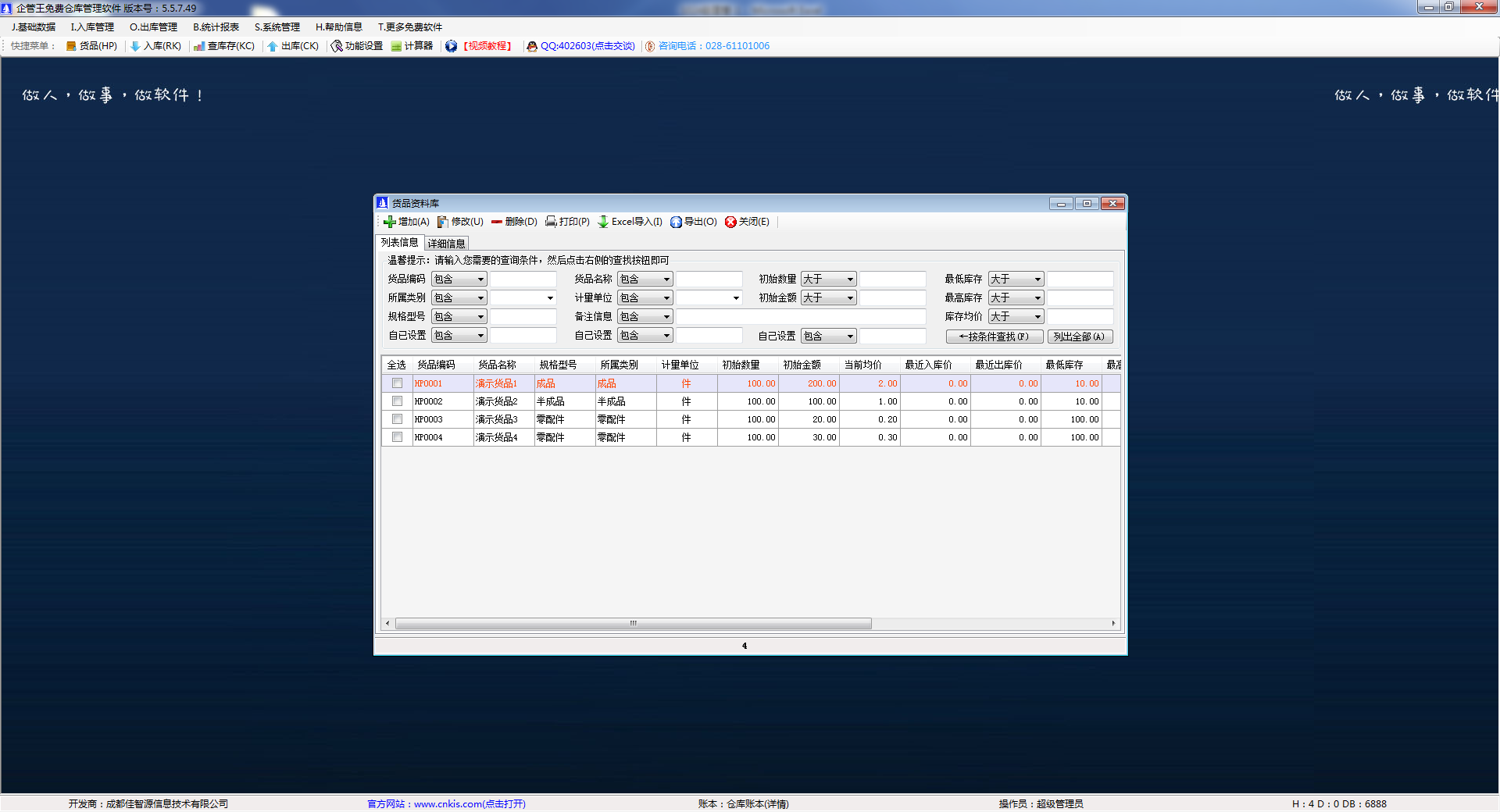Open the 货品编码 condition dropdown
1500x812 pixels.
tap(459, 279)
